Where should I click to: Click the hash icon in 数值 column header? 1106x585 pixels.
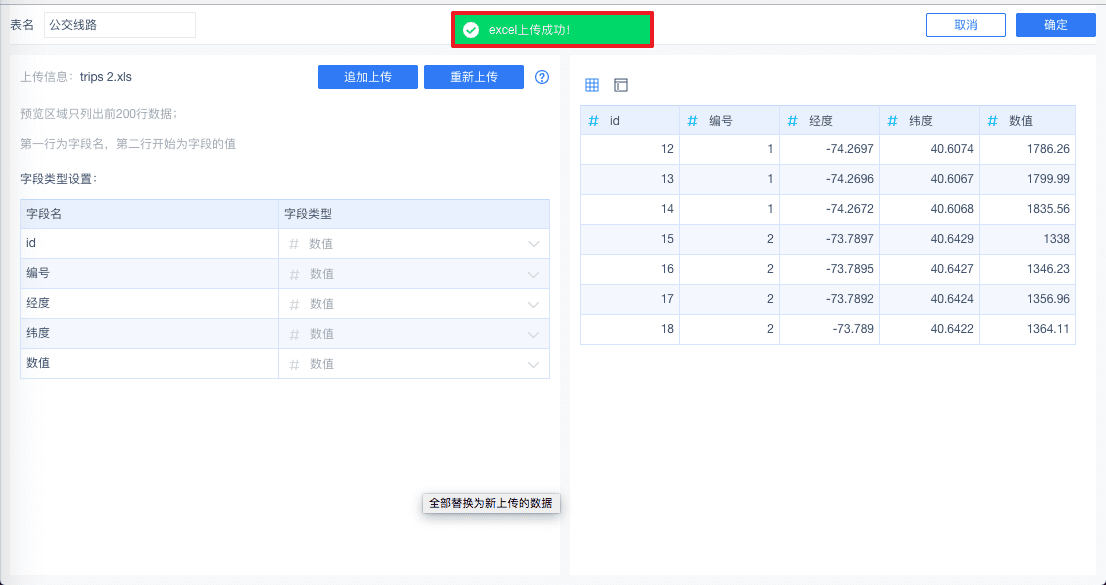(993, 121)
